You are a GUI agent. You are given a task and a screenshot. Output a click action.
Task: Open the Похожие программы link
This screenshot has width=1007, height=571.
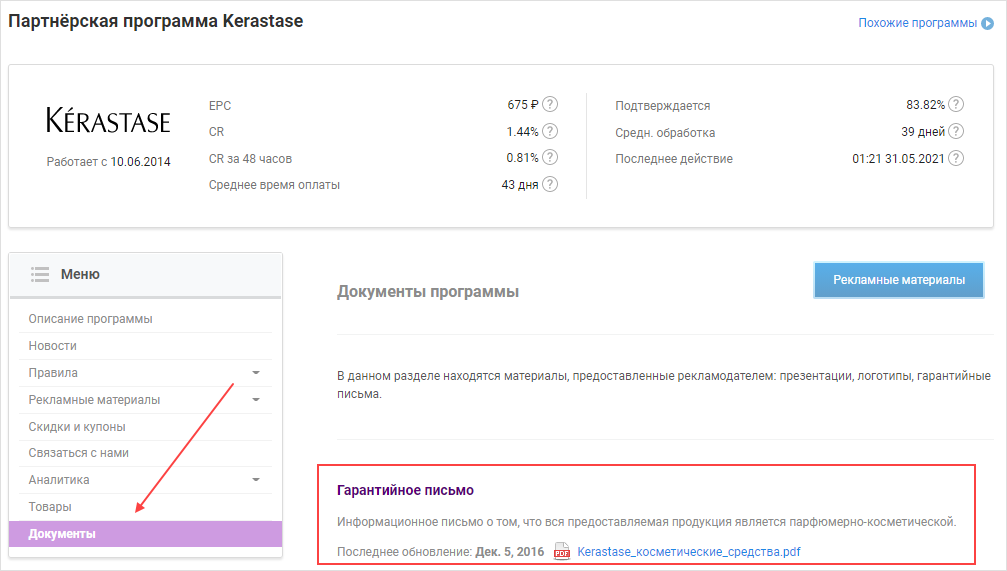point(917,23)
